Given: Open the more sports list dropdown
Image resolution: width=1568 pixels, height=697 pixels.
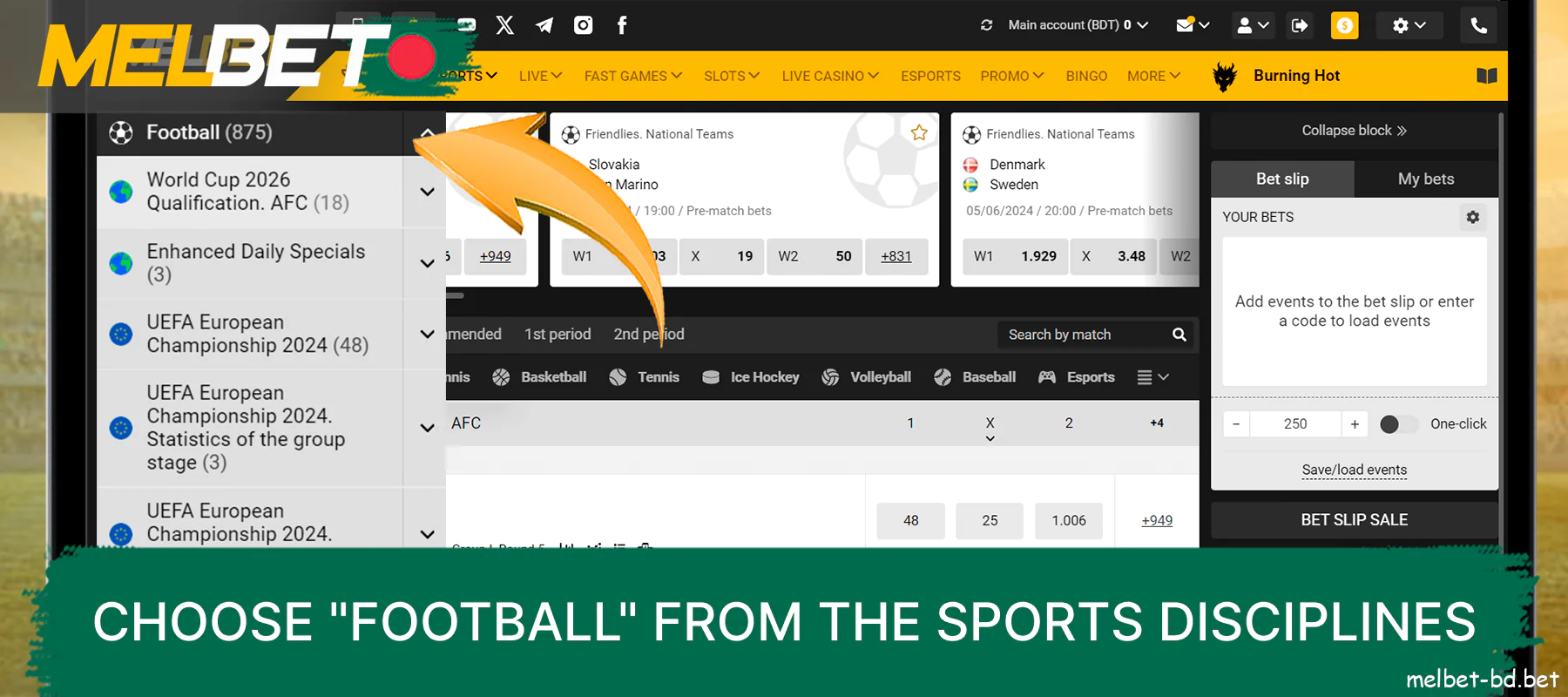Looking at the screenshot, I should click(1152, 377).
